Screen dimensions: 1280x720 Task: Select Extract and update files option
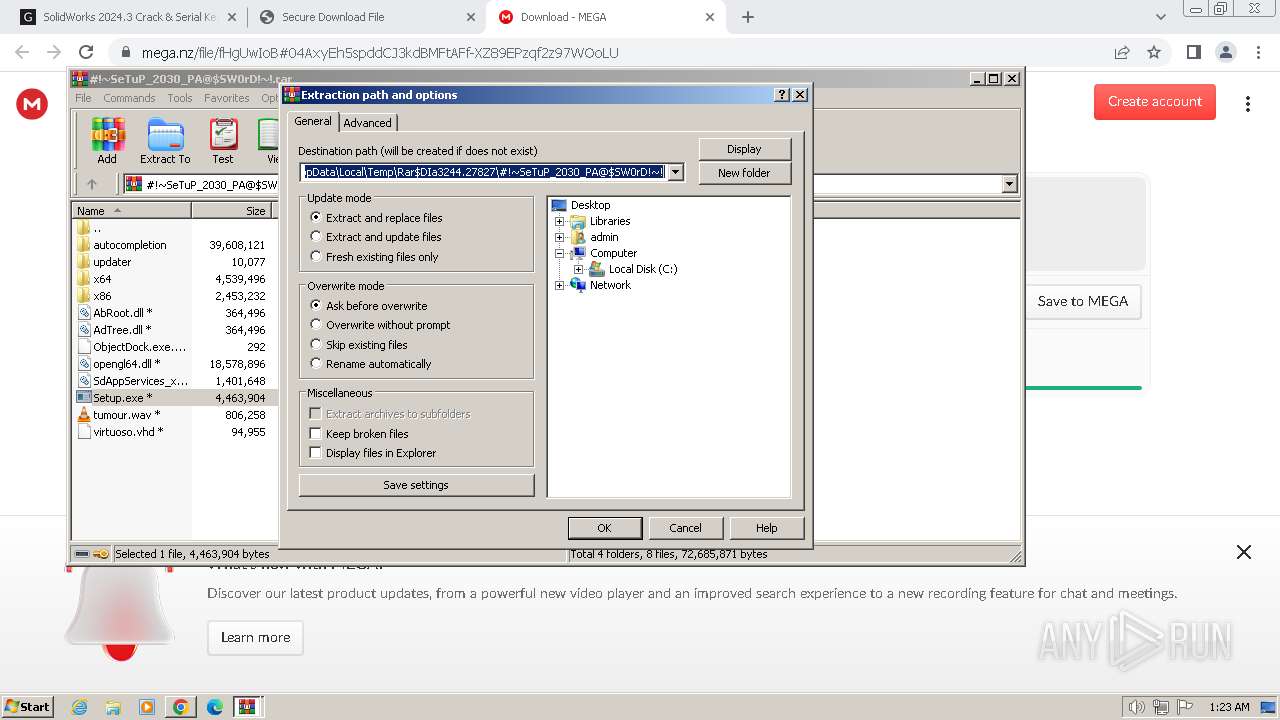coord(316,237)
